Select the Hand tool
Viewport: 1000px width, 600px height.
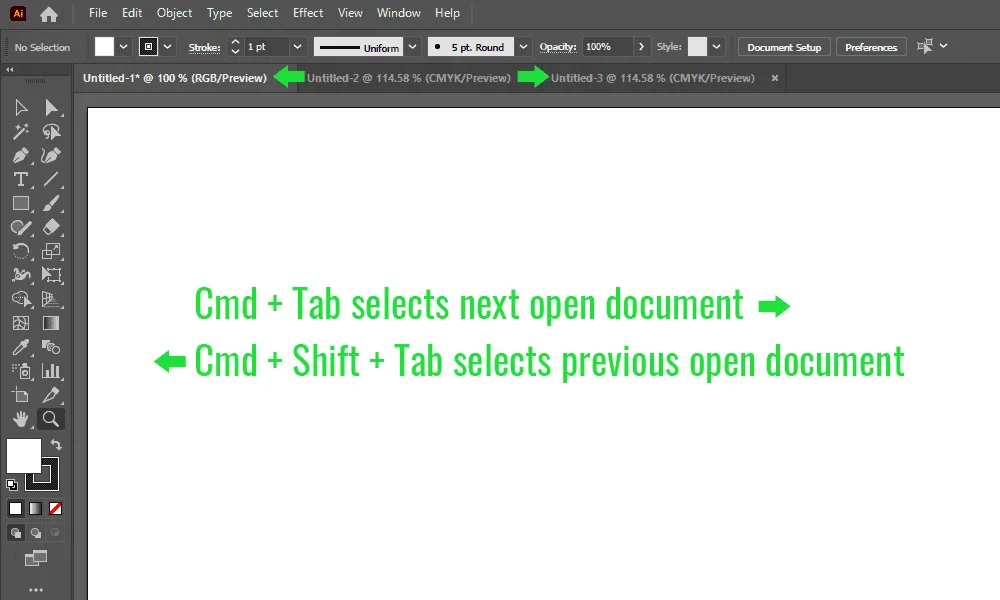20,419
